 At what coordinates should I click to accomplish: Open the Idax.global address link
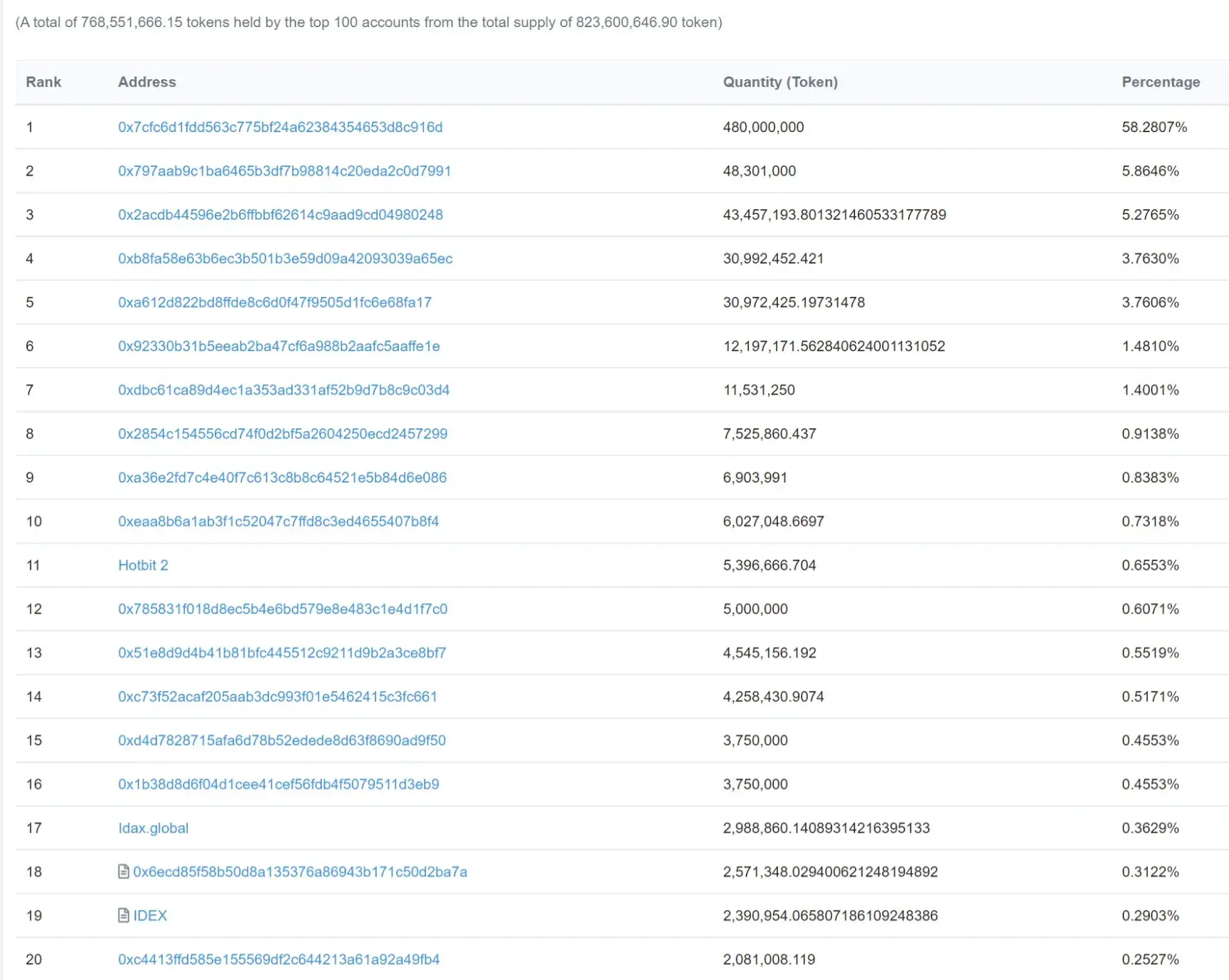coord(153,828)
